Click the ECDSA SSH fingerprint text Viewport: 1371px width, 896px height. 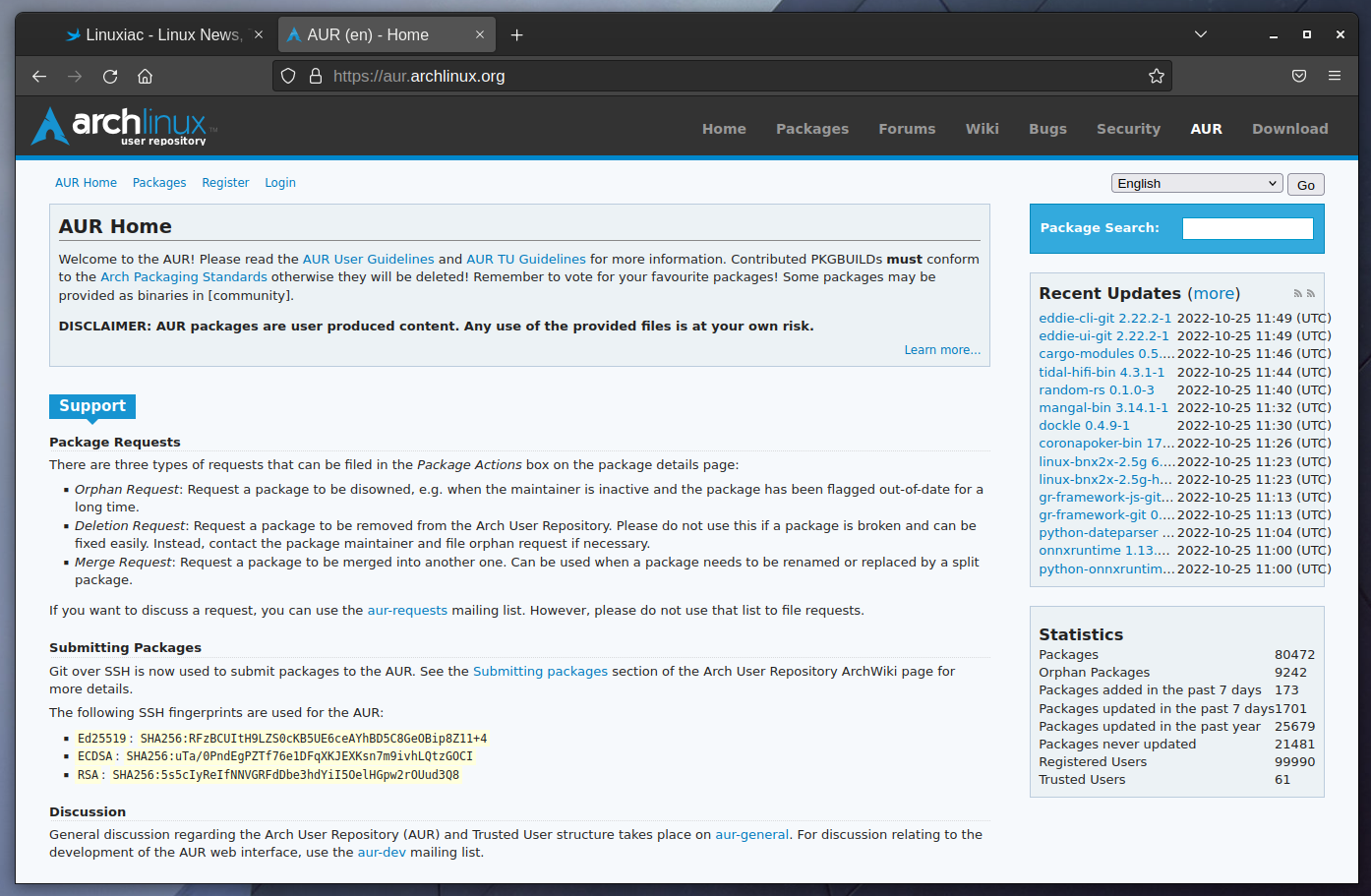[275, 756]
